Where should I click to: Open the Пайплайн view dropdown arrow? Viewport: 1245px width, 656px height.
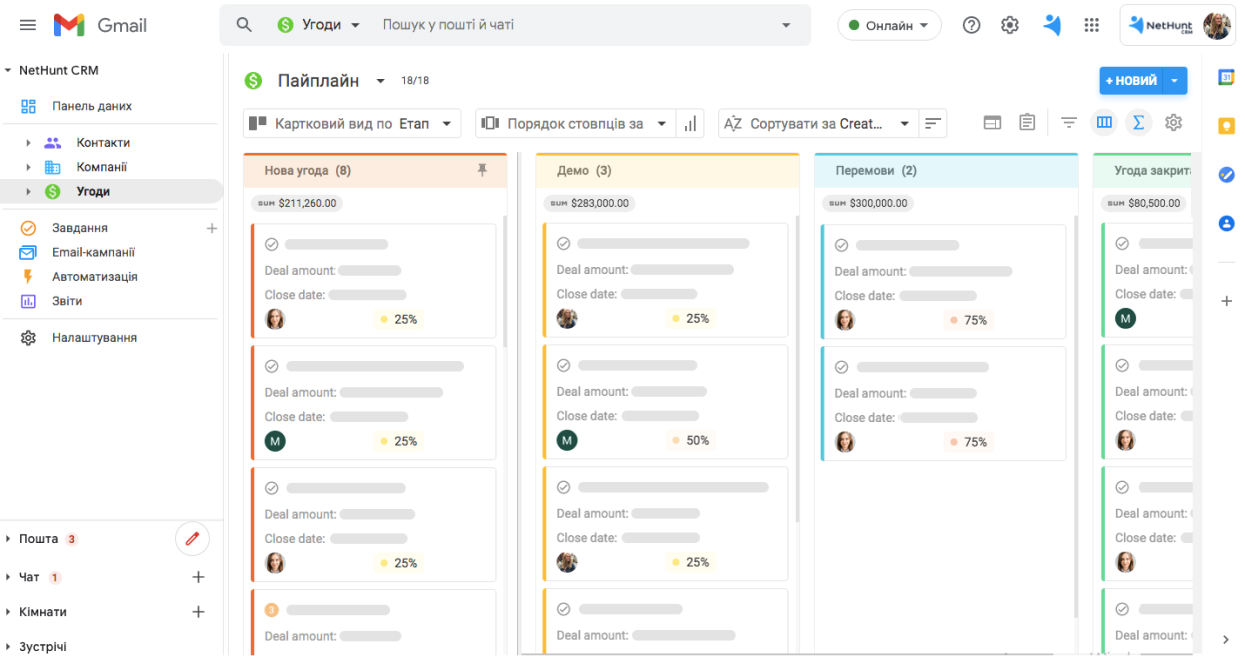pyautogui.click(x=380, y=81)
